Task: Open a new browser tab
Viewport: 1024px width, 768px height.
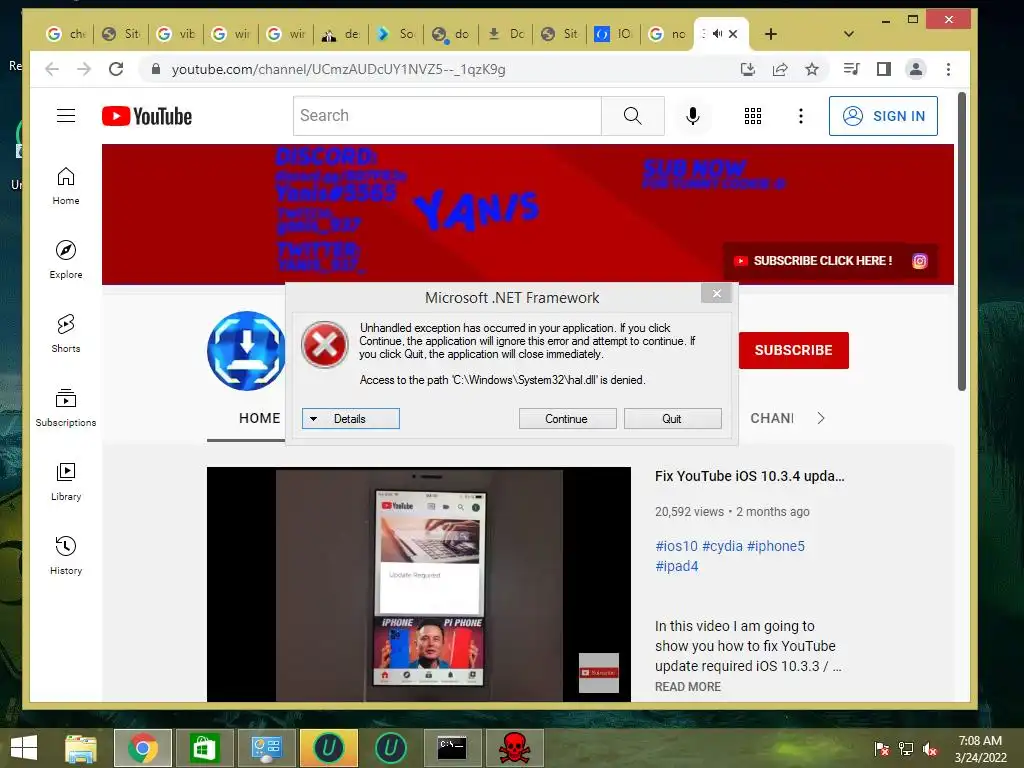Action: 771,34
